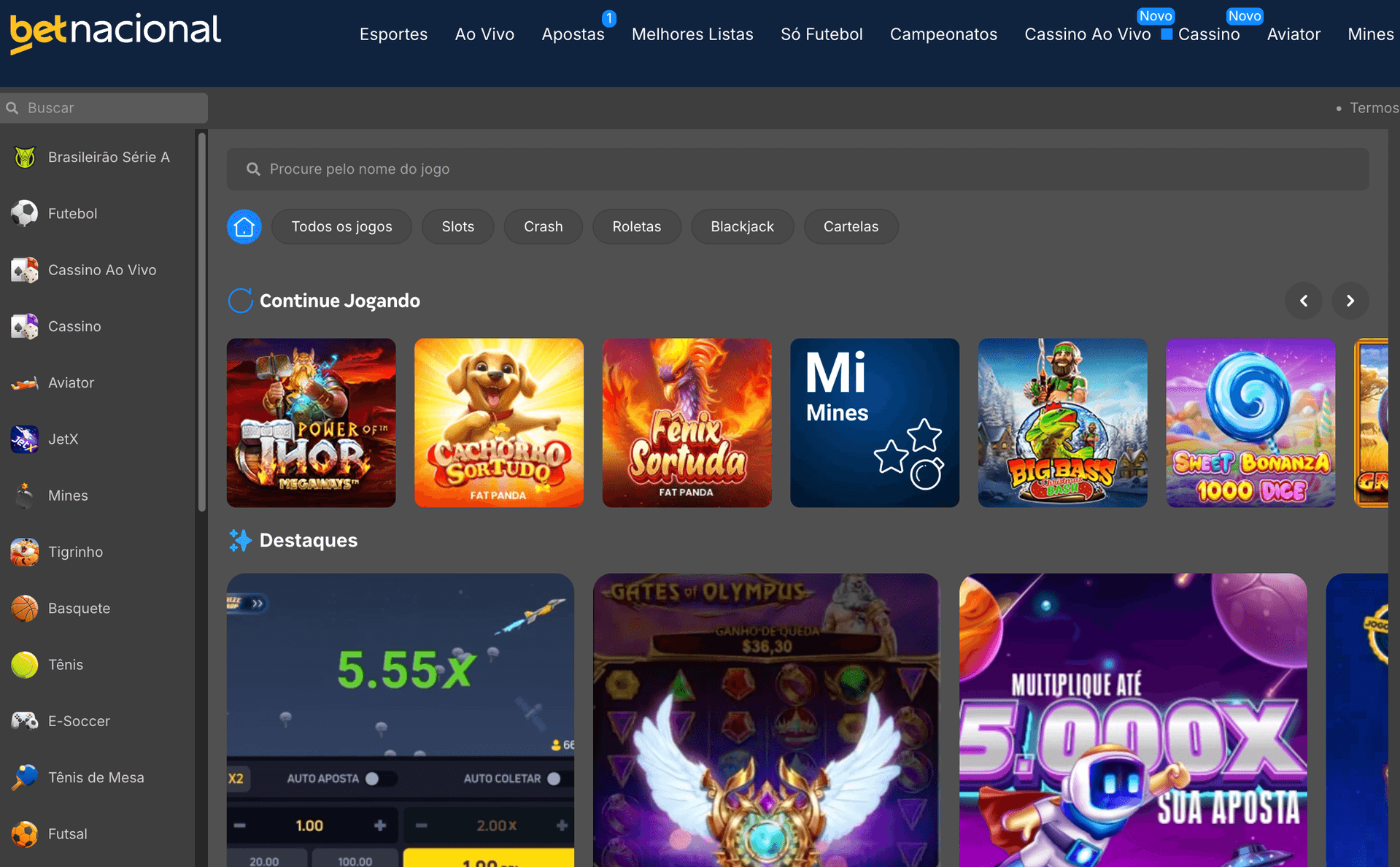The width and height of the screenshot is (1400, 867).
Task: Select the Todos os jogos filter
Action: (341, 226)
